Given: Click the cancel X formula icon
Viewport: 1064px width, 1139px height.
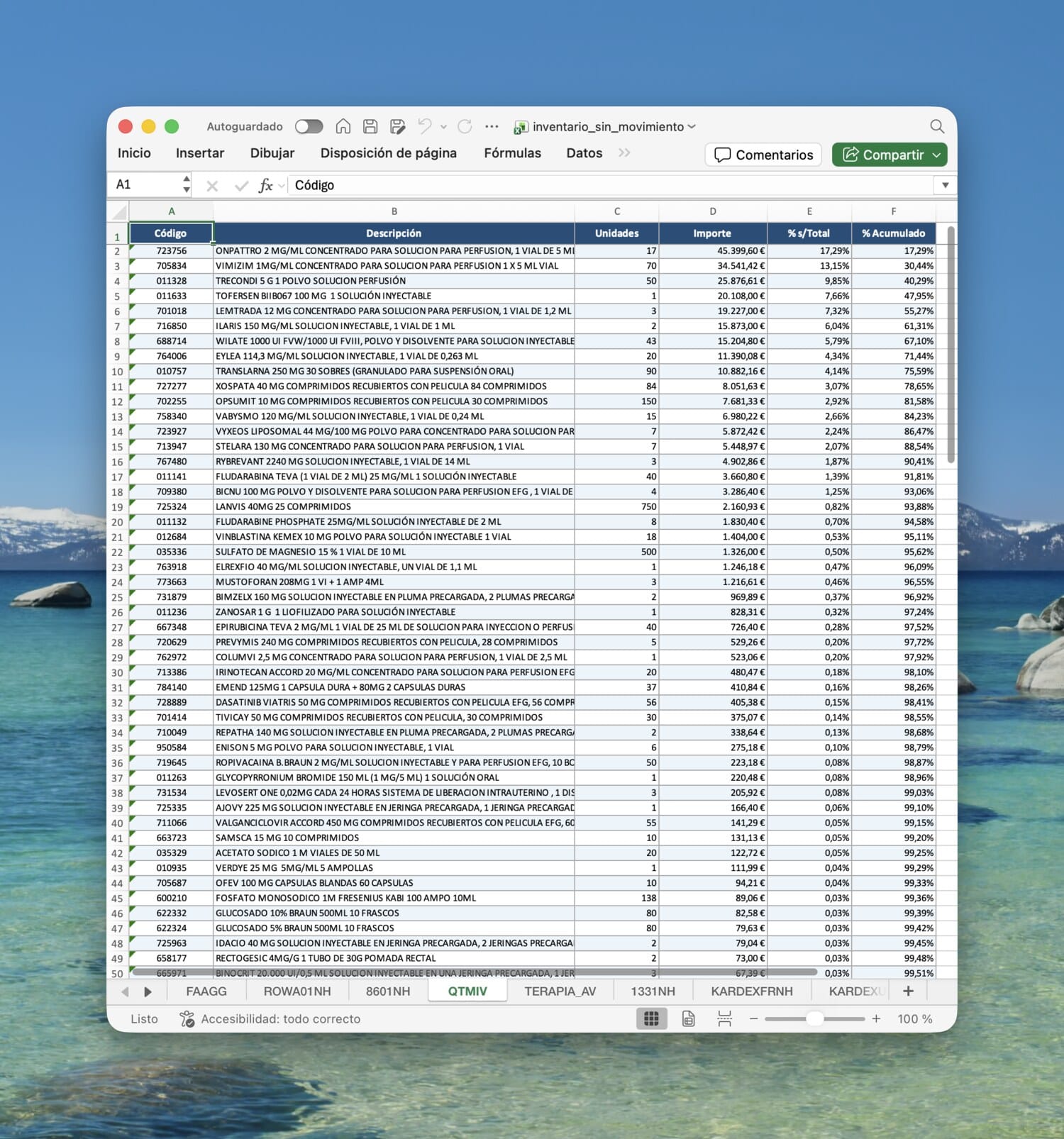Looking at the screenshot, I should pyautogui.click(x=211, y=186).
